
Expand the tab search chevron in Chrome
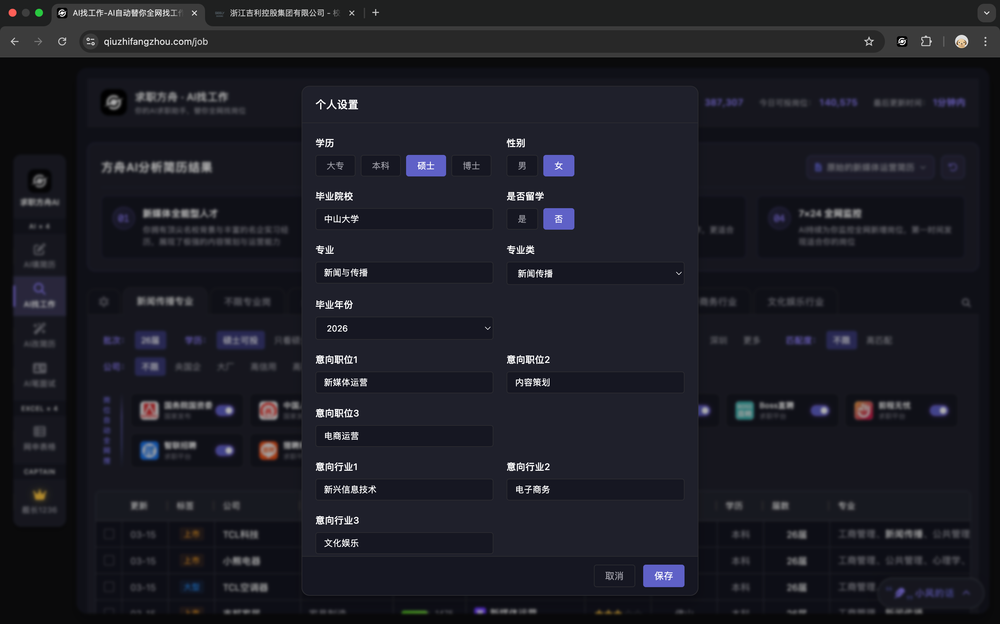click(985, 13)
